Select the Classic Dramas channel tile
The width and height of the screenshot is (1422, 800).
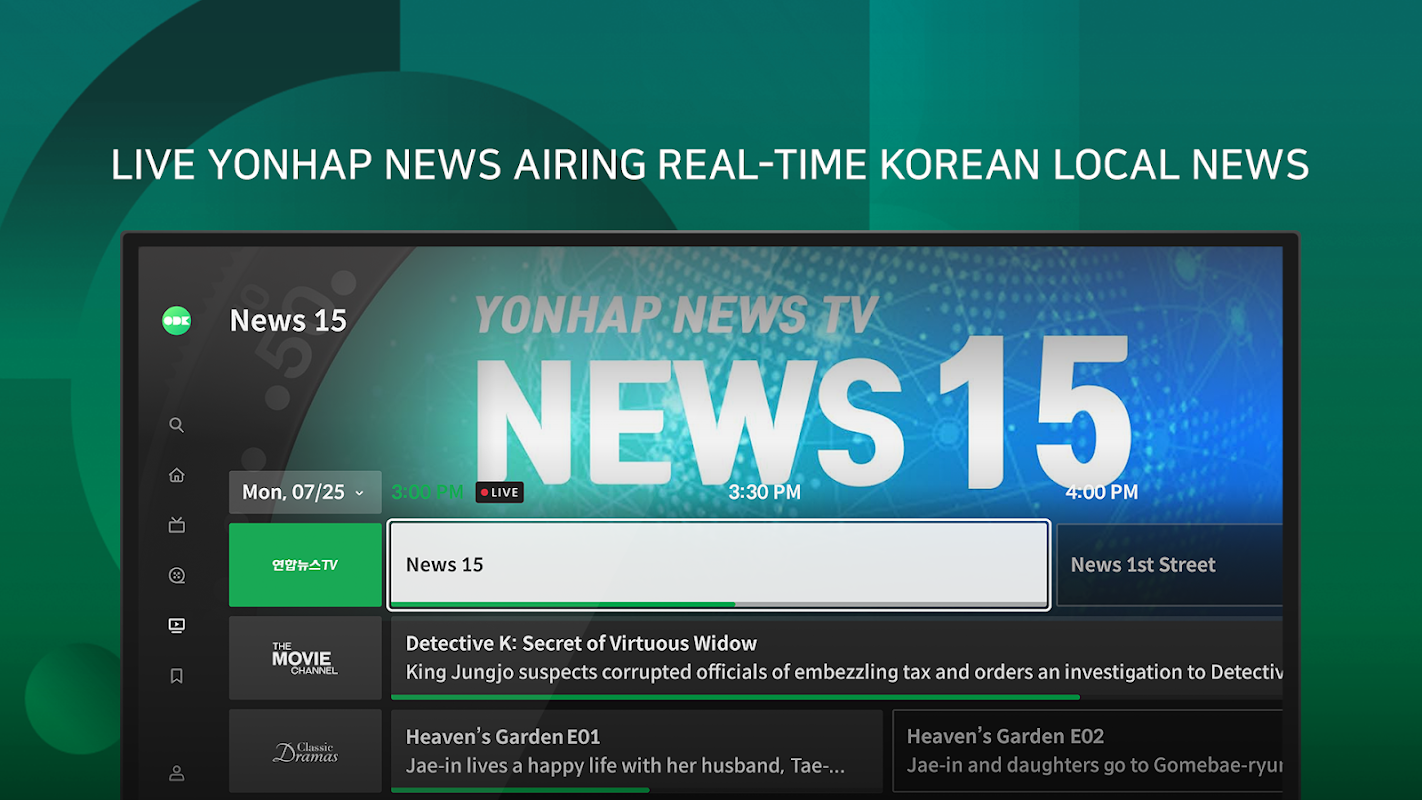click(x=305, y=751)
